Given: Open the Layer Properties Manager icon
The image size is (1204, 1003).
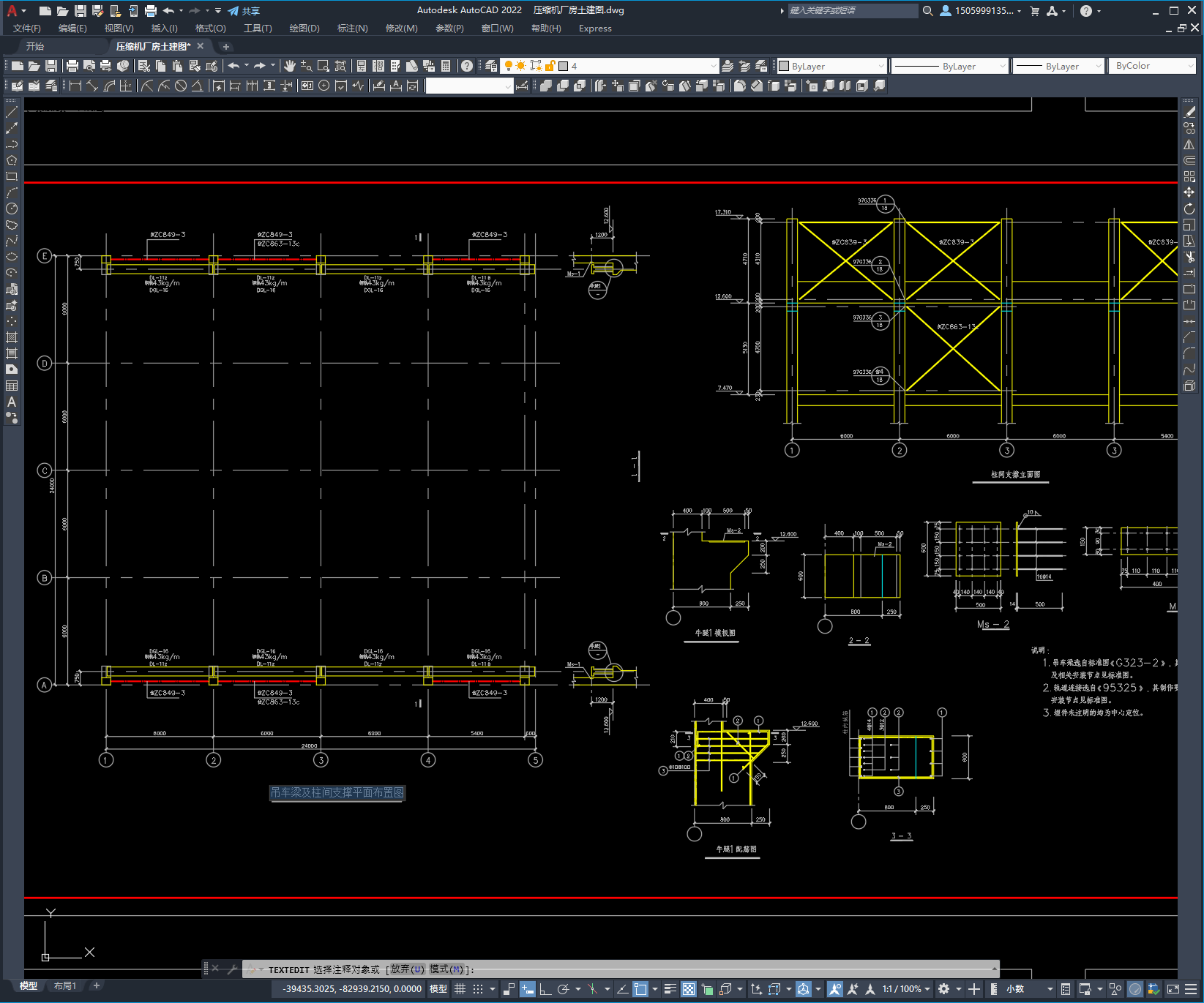Looking at the screenshot, I should (491, 66).
